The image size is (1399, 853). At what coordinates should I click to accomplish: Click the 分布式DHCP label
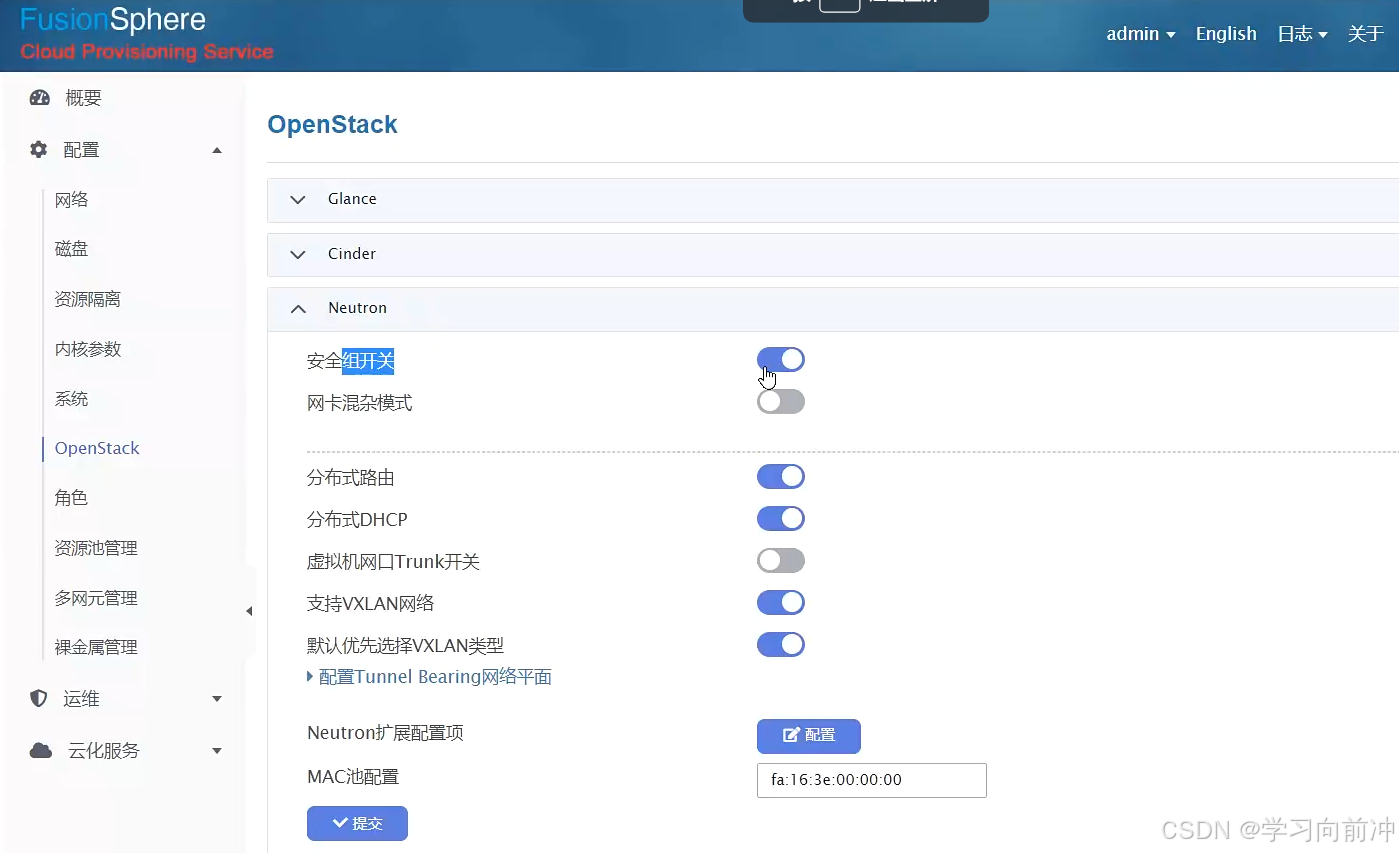click(357, 520)
